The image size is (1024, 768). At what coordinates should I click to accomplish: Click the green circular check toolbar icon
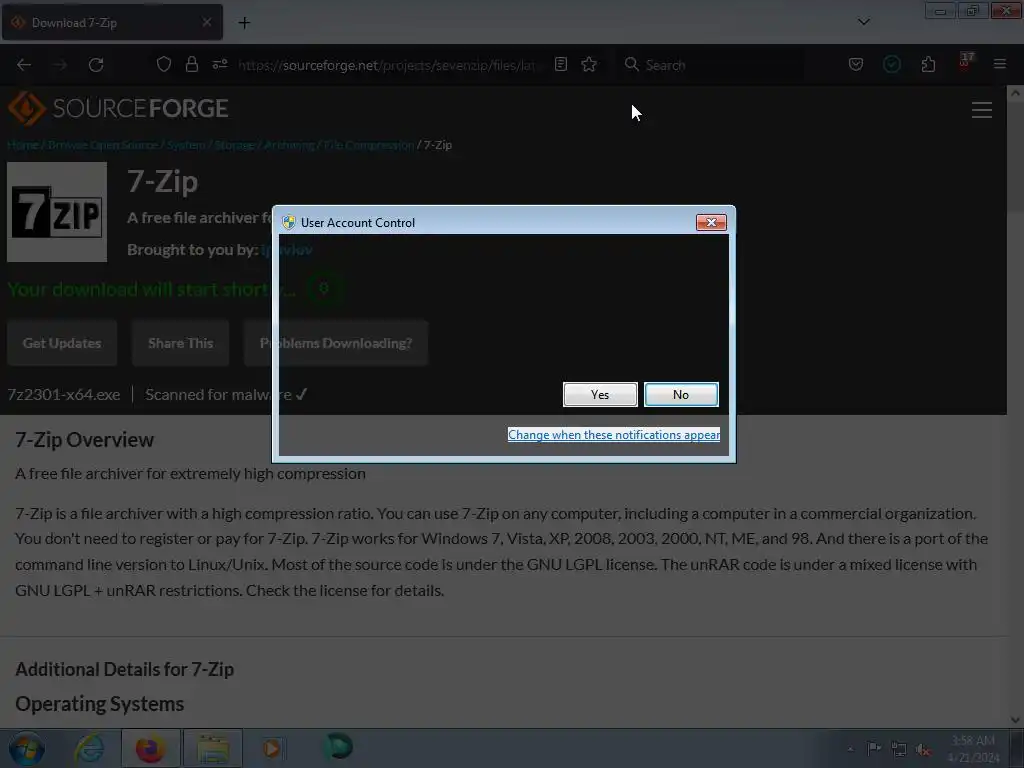[x=891, y=64]
